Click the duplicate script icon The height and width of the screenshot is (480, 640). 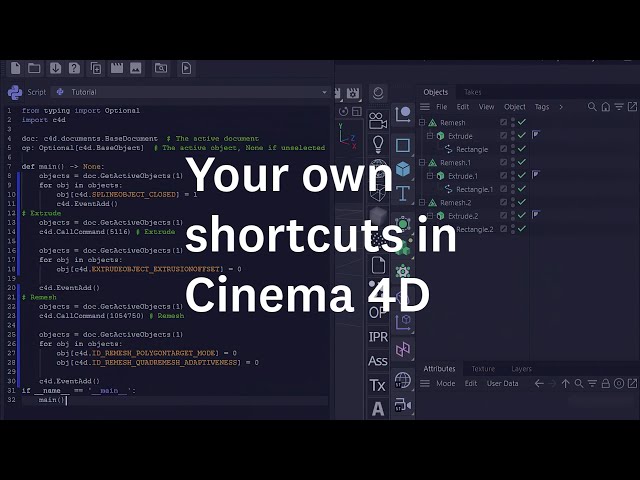[x=96, y=68]
